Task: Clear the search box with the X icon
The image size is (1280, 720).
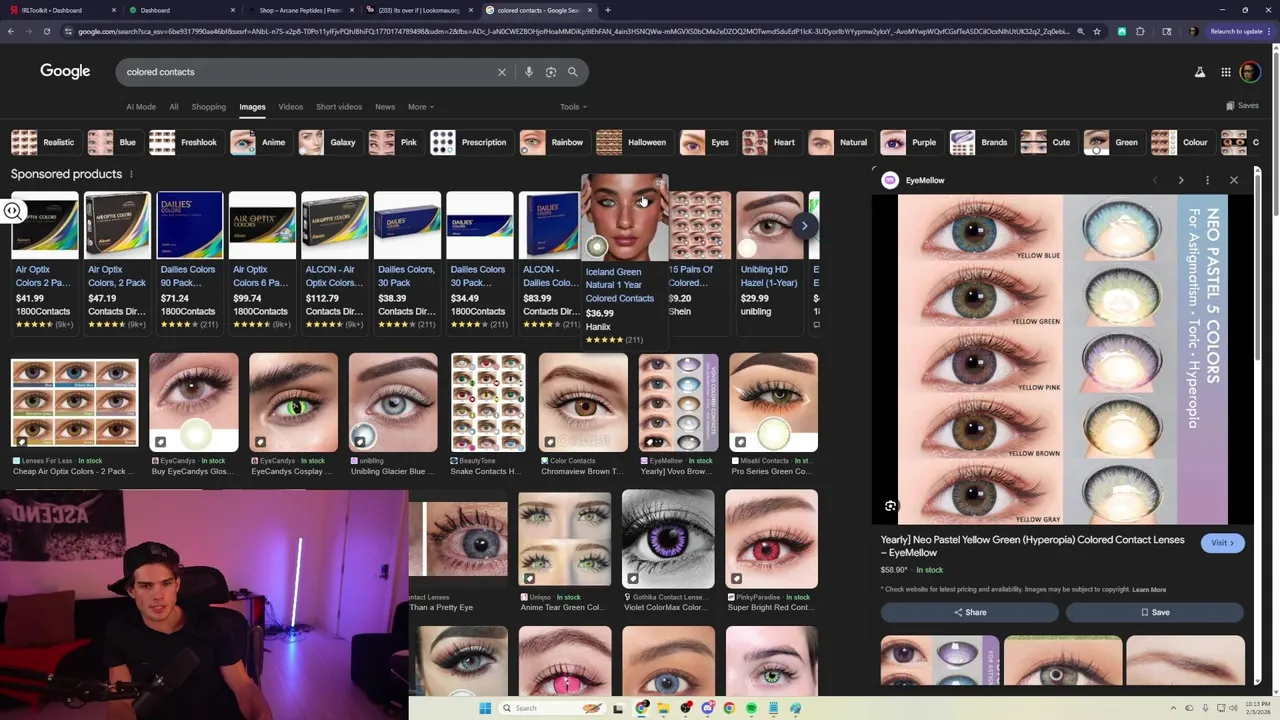Action: tap(502, 72)
